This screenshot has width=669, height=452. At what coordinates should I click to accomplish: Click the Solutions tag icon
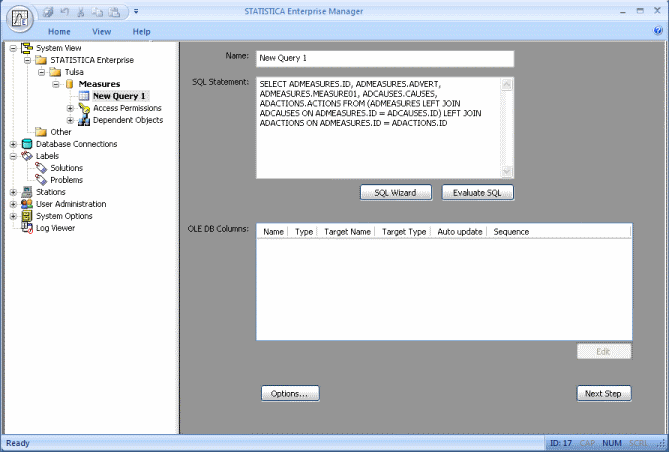[41, 168]
